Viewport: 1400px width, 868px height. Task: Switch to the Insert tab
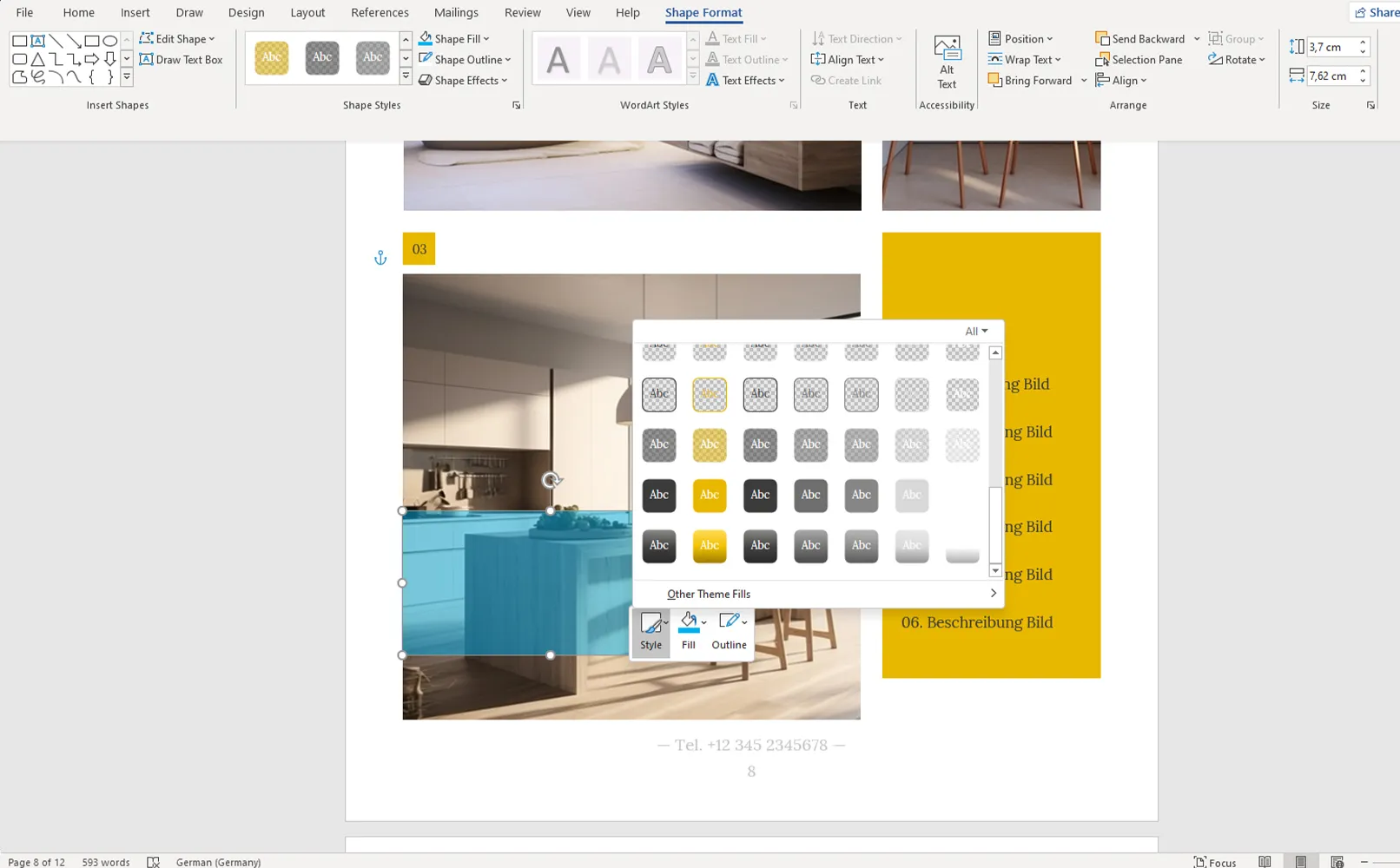coord(135,12)
